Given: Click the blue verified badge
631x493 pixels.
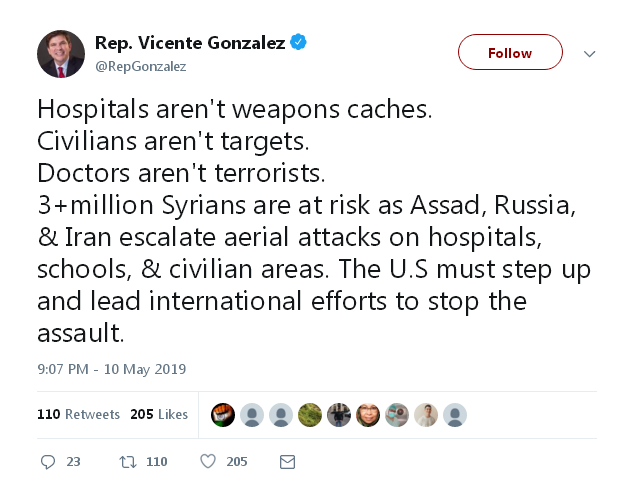Looking at the screenshot, I should coord(298,42).
